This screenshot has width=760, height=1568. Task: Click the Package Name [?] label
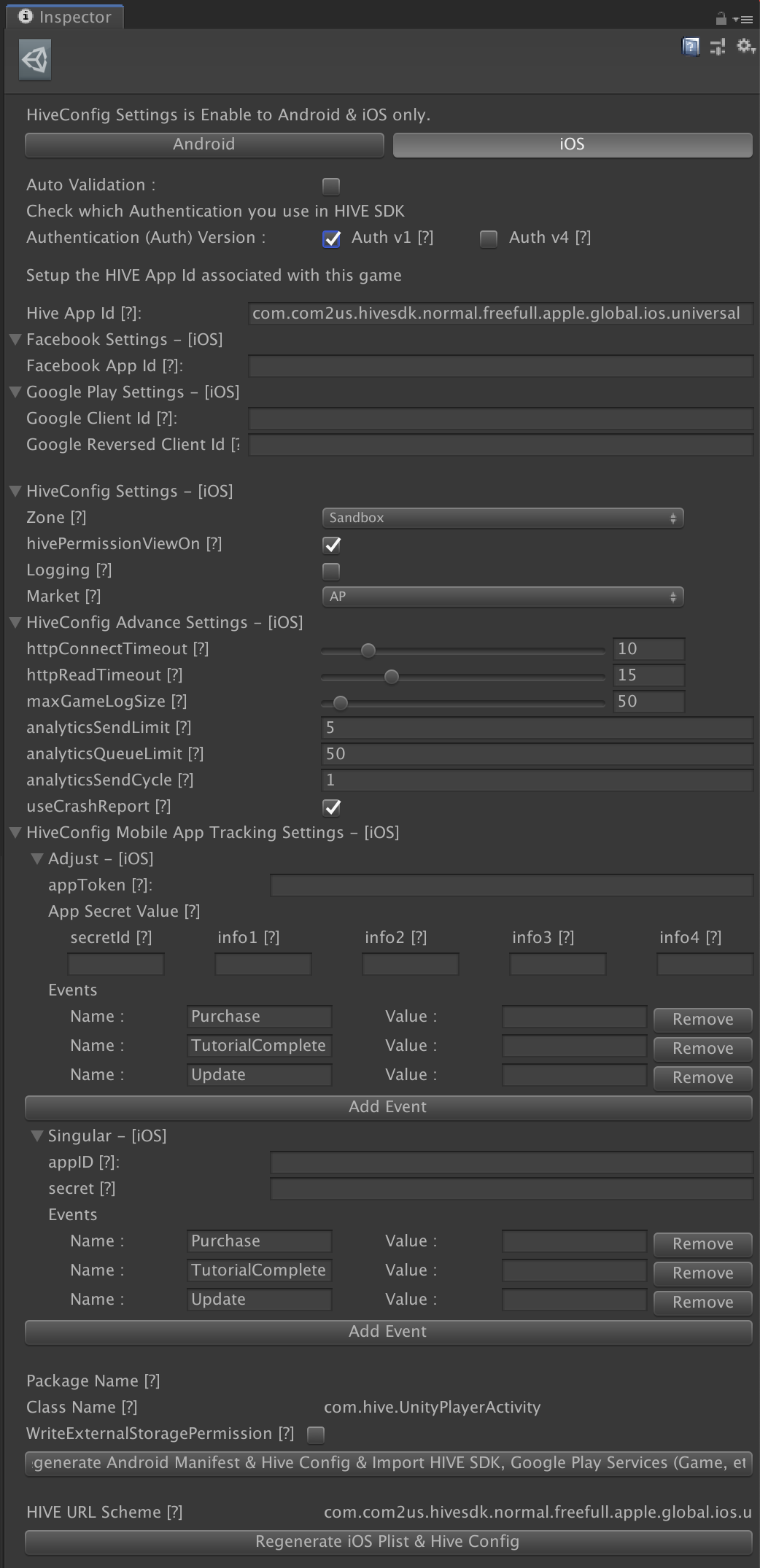tap(93, 1381)
